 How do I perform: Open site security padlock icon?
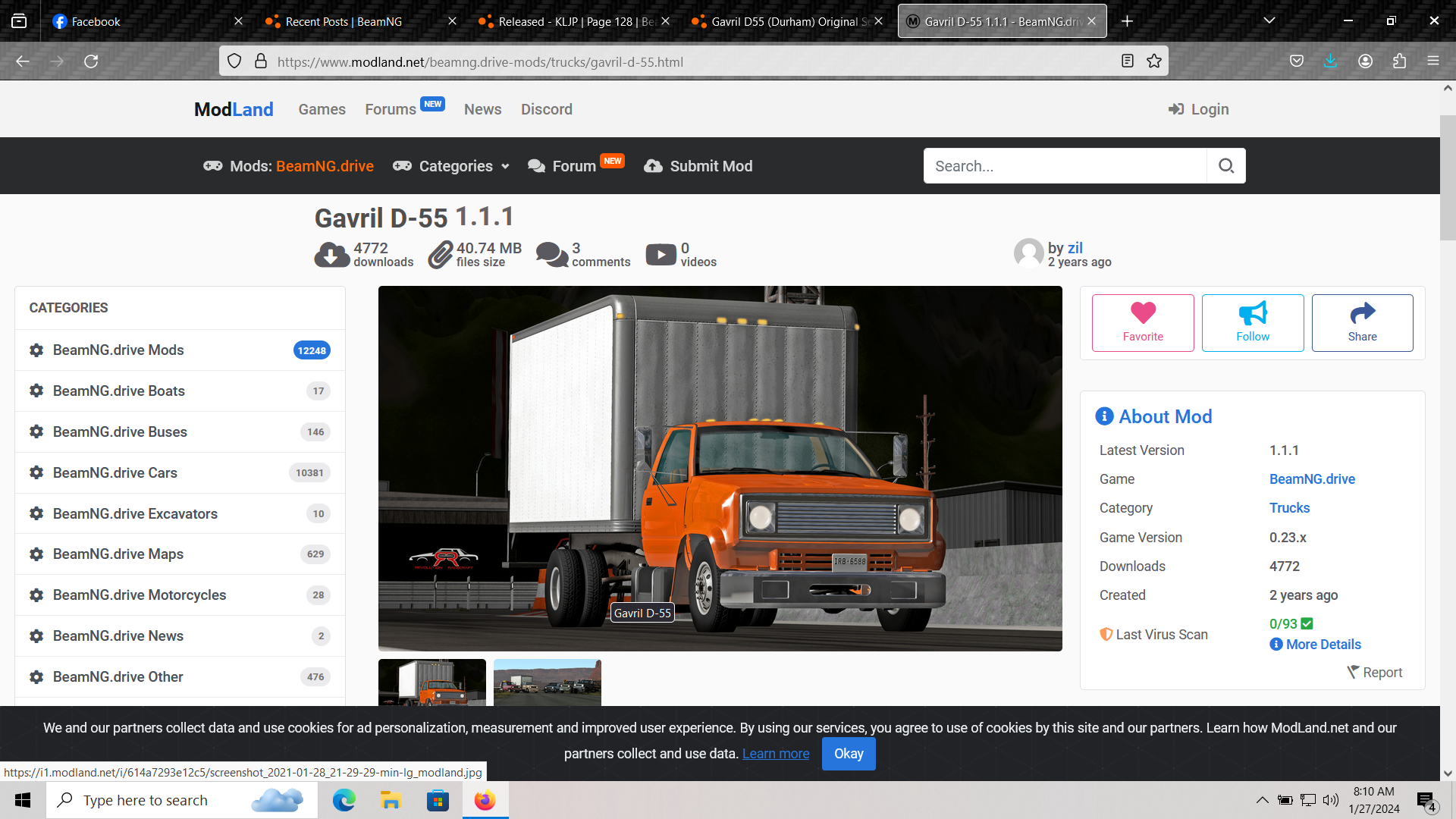(x=261, y=61)
